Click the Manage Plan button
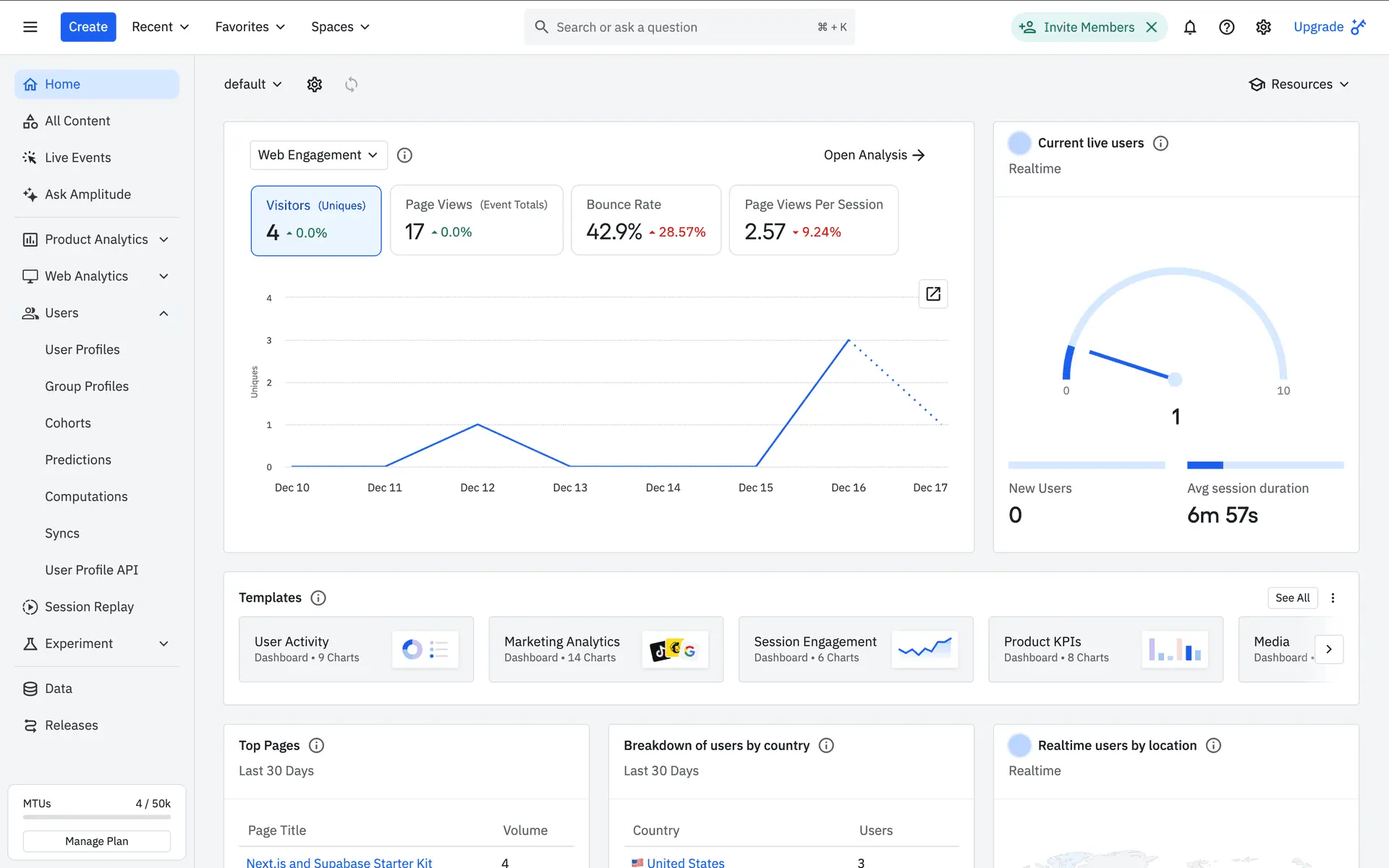Image resolution: width=1389 pixels, height=868 pixels. [x=96, y=841]
